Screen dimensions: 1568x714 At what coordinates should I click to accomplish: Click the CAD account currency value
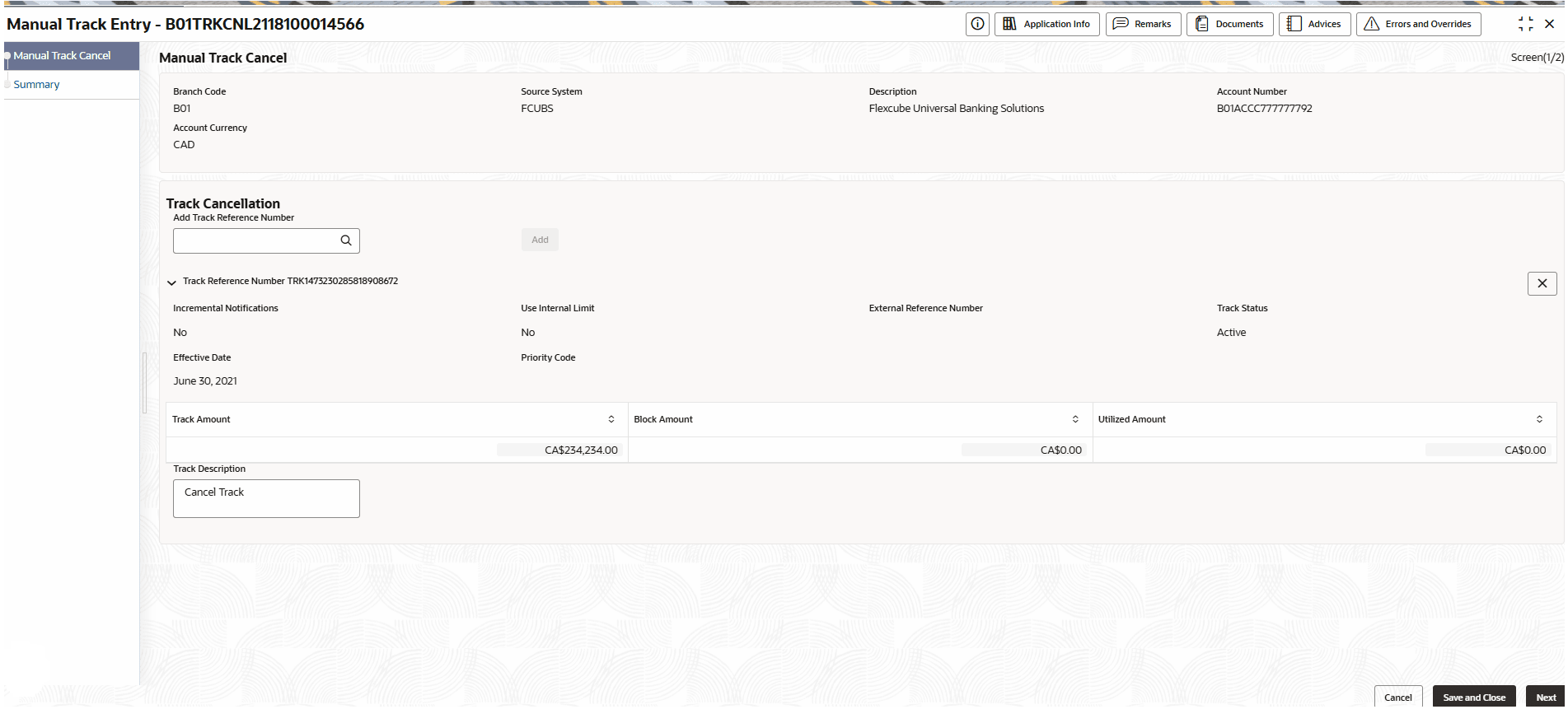tap(184, 144)
